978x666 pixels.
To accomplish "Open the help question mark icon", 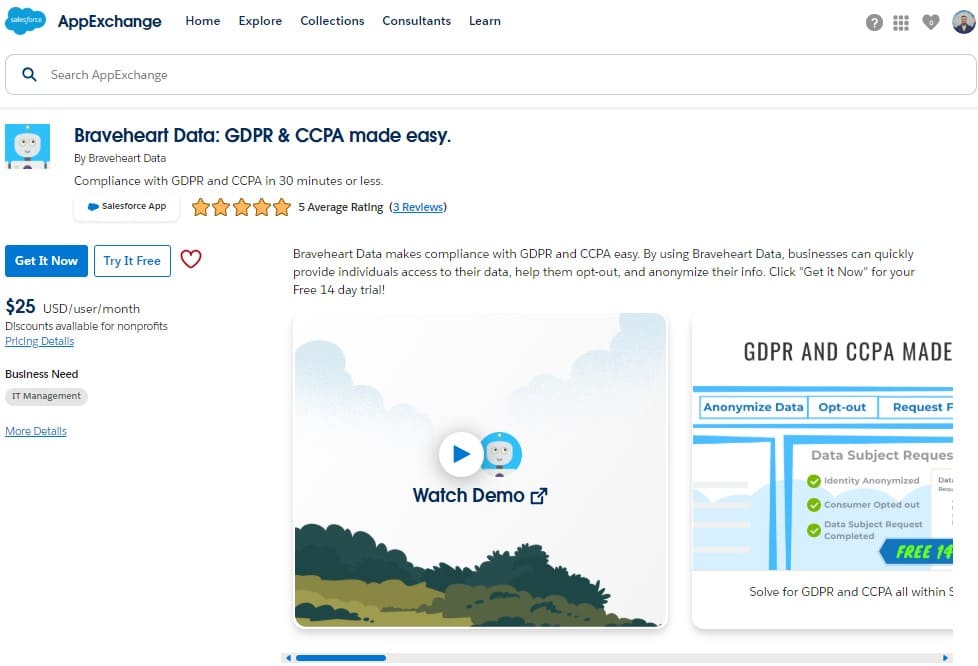I will [x=874, y=23].
